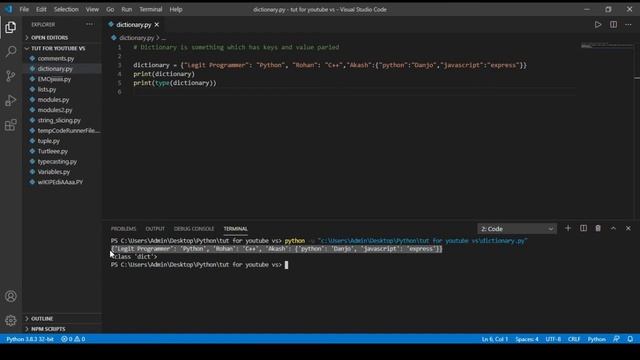Open modules2.py in the explorer
The width and height of the screenshot is (640, 360).
55,110
